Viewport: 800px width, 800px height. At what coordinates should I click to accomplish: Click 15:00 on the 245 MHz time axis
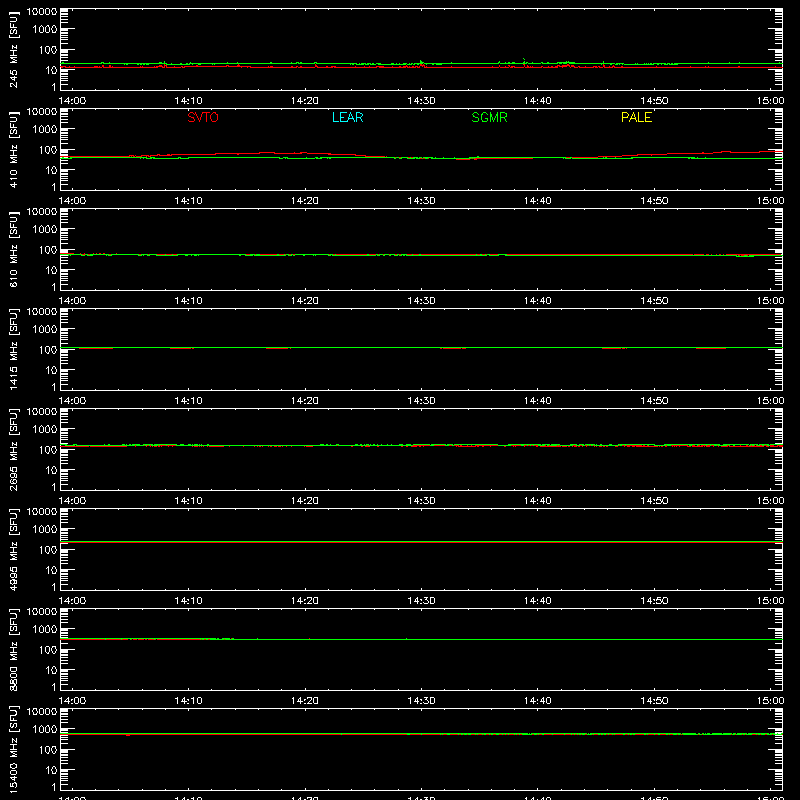click(x=770, y=101)
